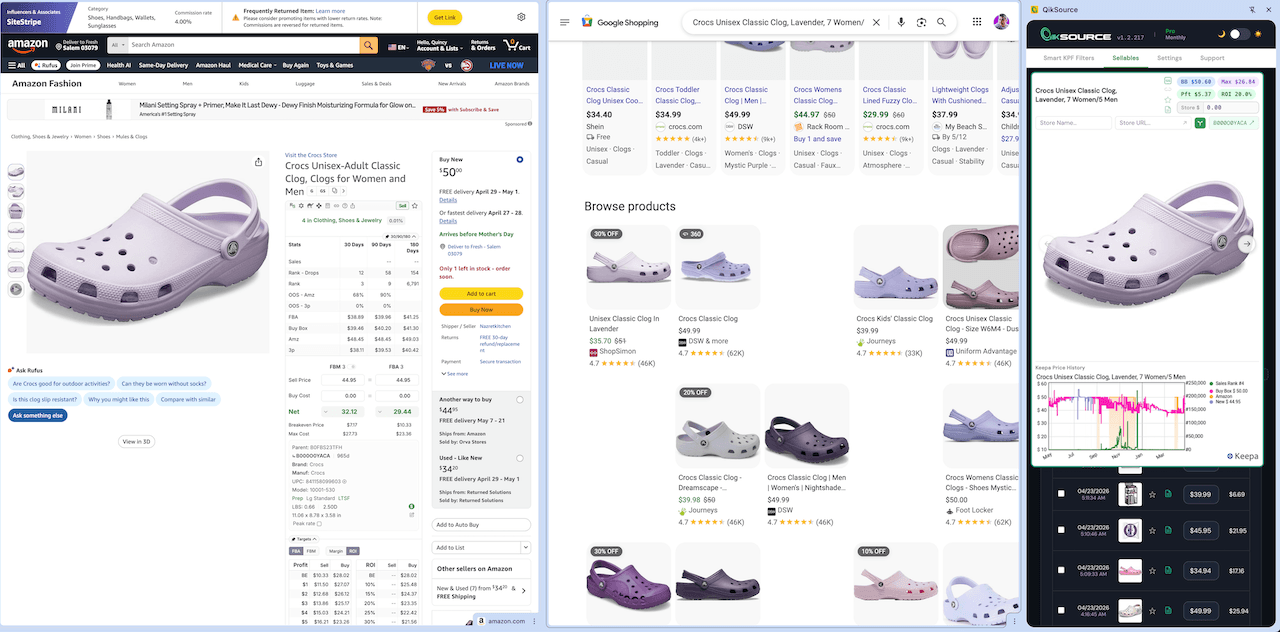Viewport: 1280px width, 632px height.
Task: Open Keepa link under price history chart
Action: tap(1243, 457)
